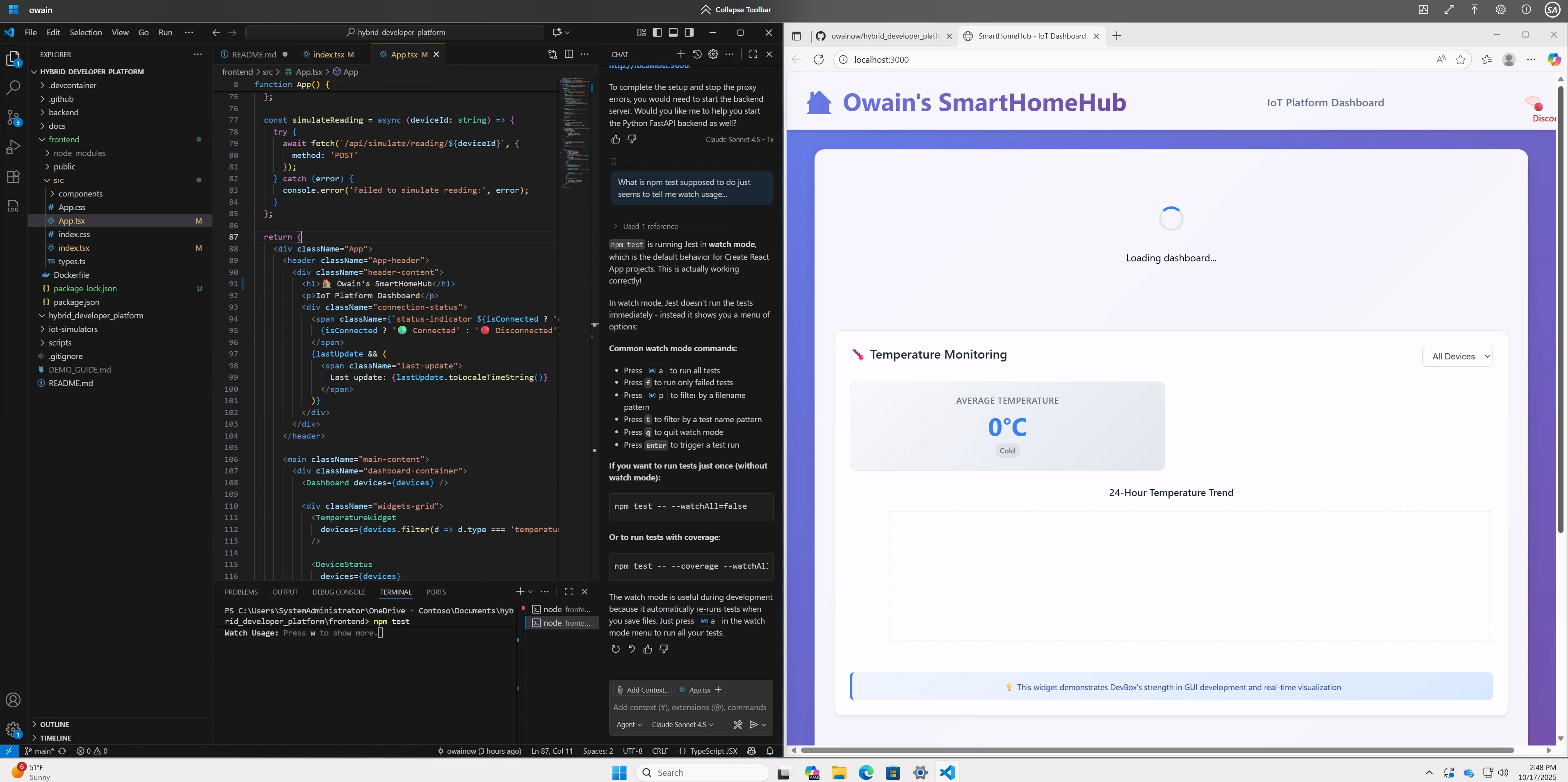1568x782 pixels.
Task: Launch Microsoft Teams from the taskbar
Action: point(812,772)
